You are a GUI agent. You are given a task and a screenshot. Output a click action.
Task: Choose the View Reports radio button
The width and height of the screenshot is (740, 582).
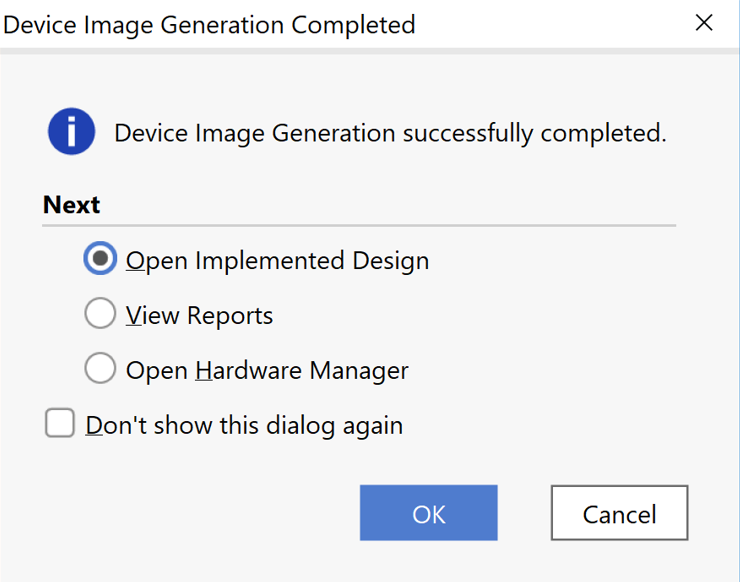pyautogui.click(x=100, y=315)
